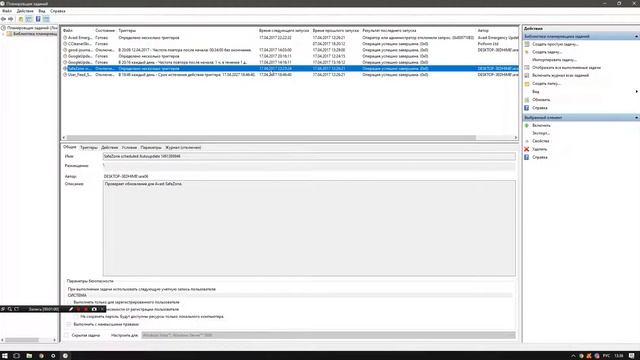Click Импортировать задачу action

[554, 60]
